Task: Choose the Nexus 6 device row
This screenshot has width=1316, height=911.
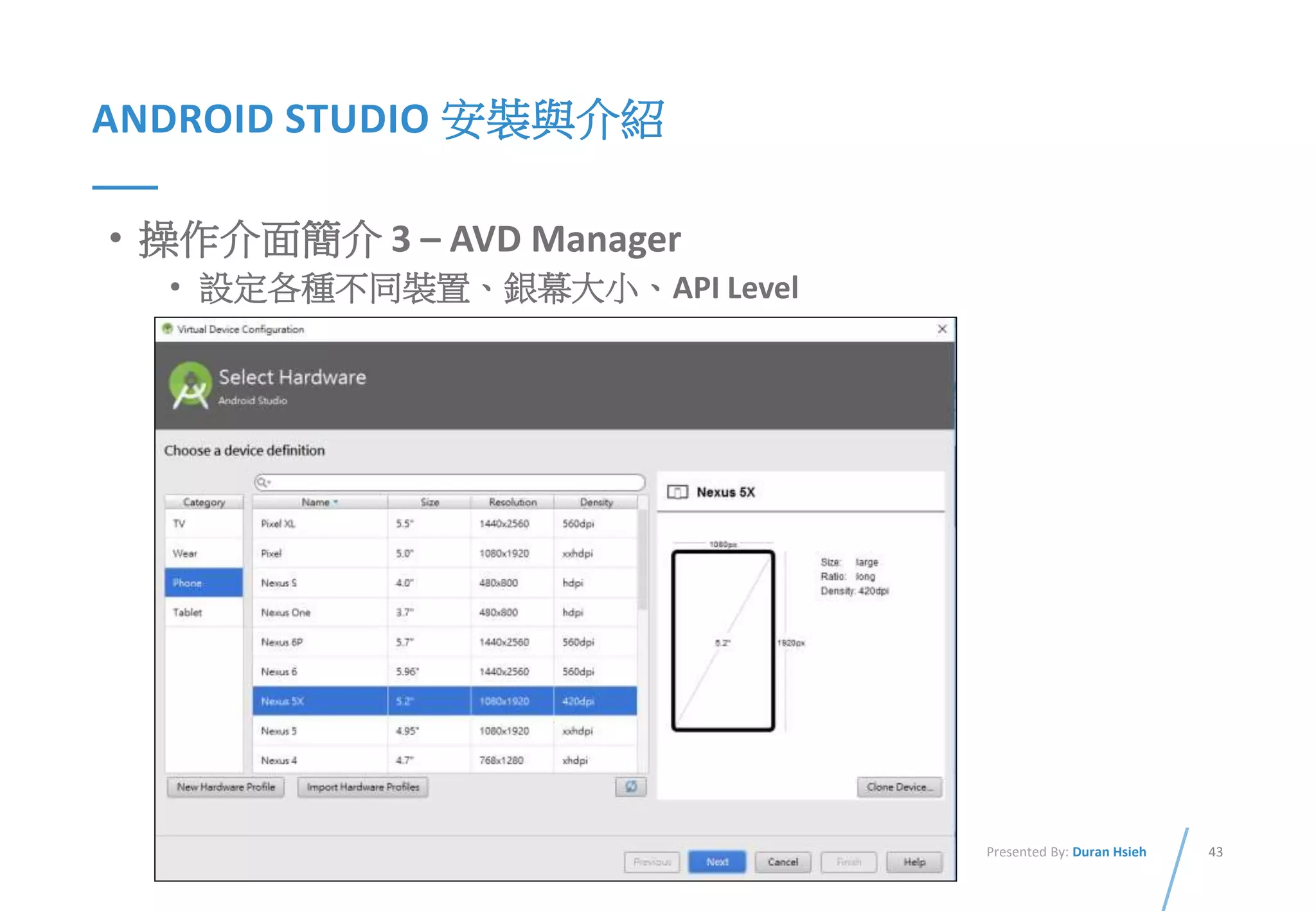Action: (445, 671)
